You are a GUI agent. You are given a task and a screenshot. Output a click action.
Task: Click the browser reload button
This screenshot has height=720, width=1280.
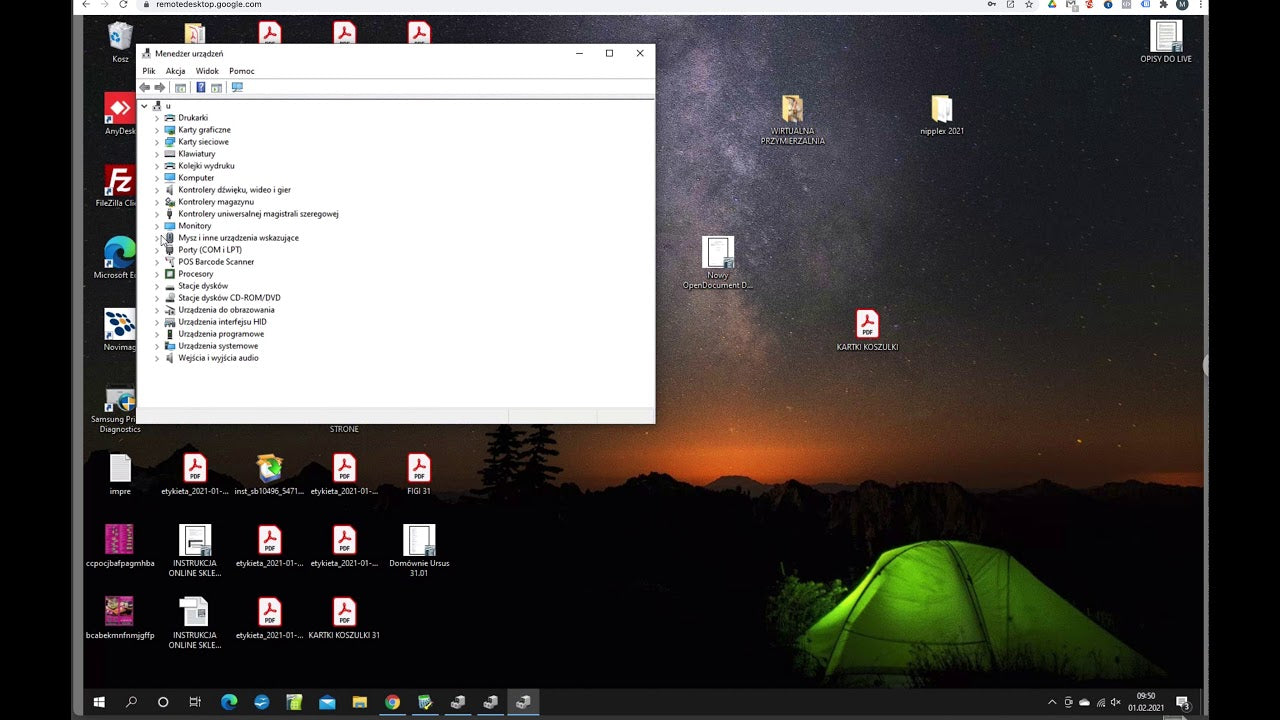point(123,5)
